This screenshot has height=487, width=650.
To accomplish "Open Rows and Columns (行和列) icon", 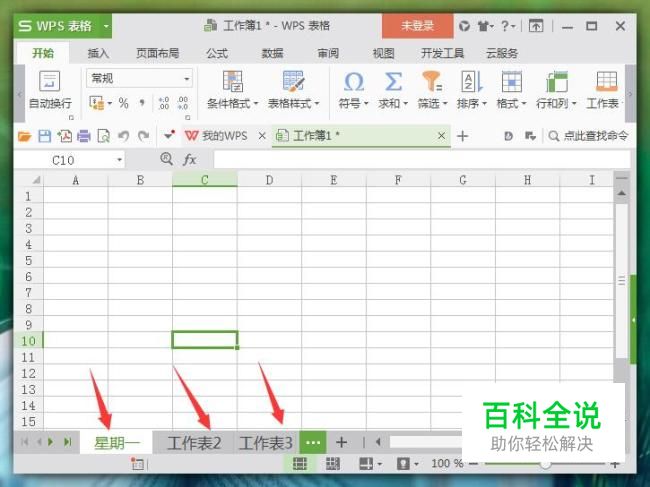I will pyautogui.click(x=556, y=81).
